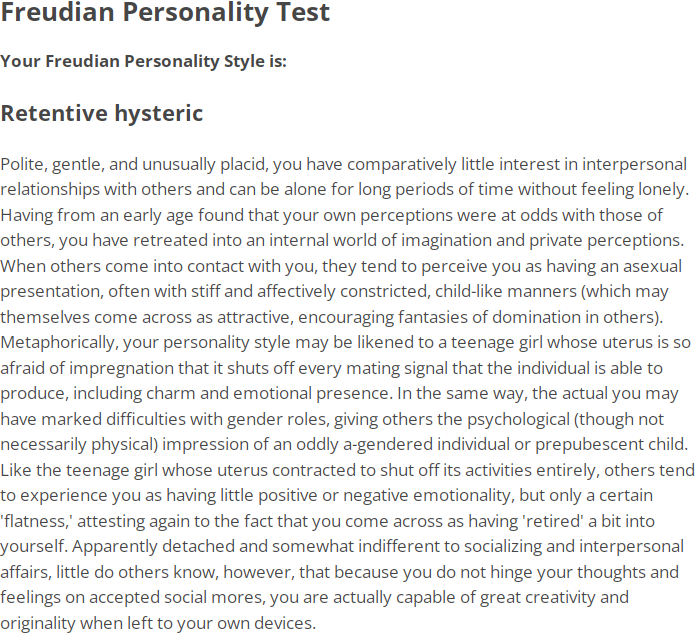Click the "Freudian Personality Test" page heading
Screen dimensions: 695x634
point(165,14)
